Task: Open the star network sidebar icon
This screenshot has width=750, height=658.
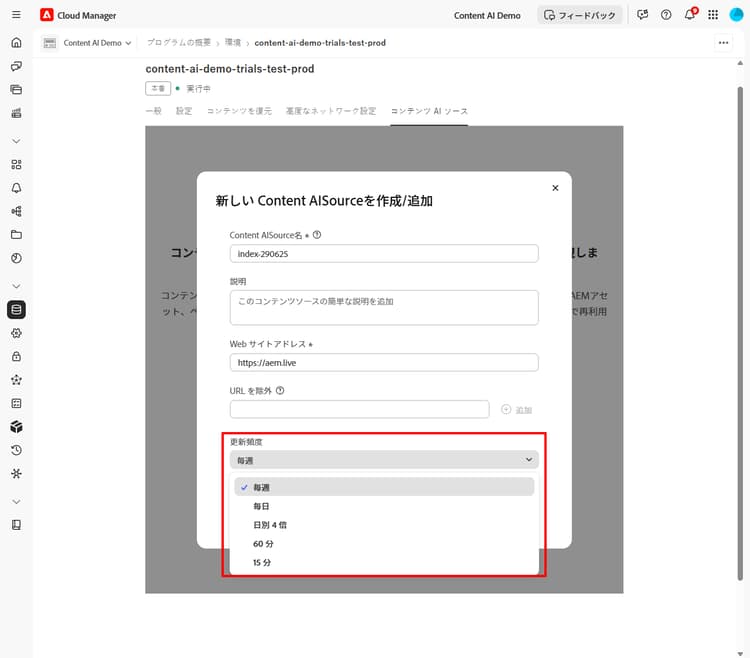Action: 16,380
